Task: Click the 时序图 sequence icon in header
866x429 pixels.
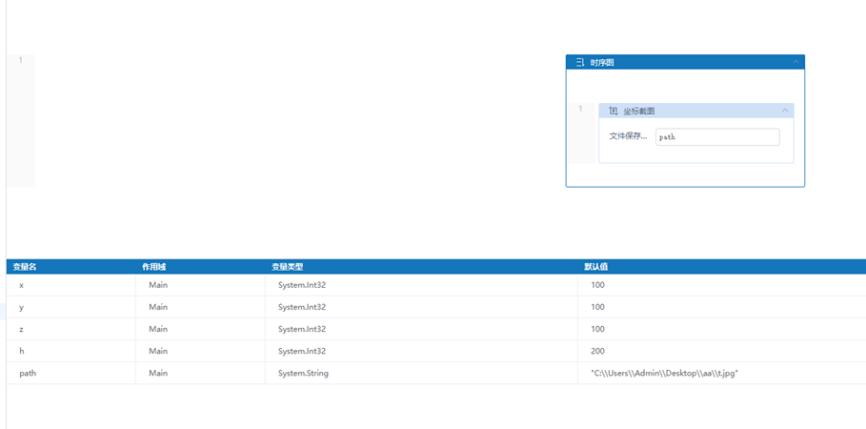Action: (x=580, y=62)
